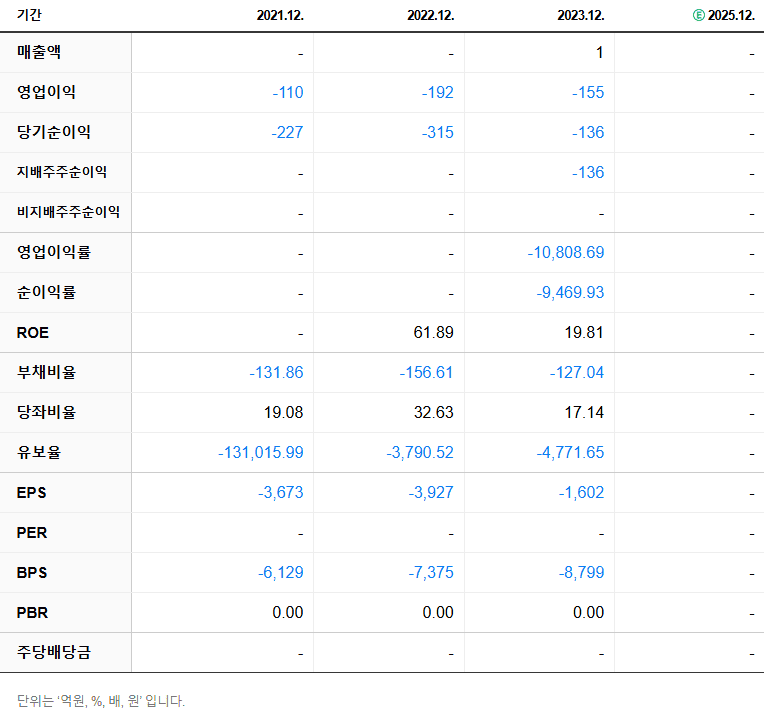Select the 2025.12. column header
Viewport: 764px width, 712px height.
coord(731,15)
